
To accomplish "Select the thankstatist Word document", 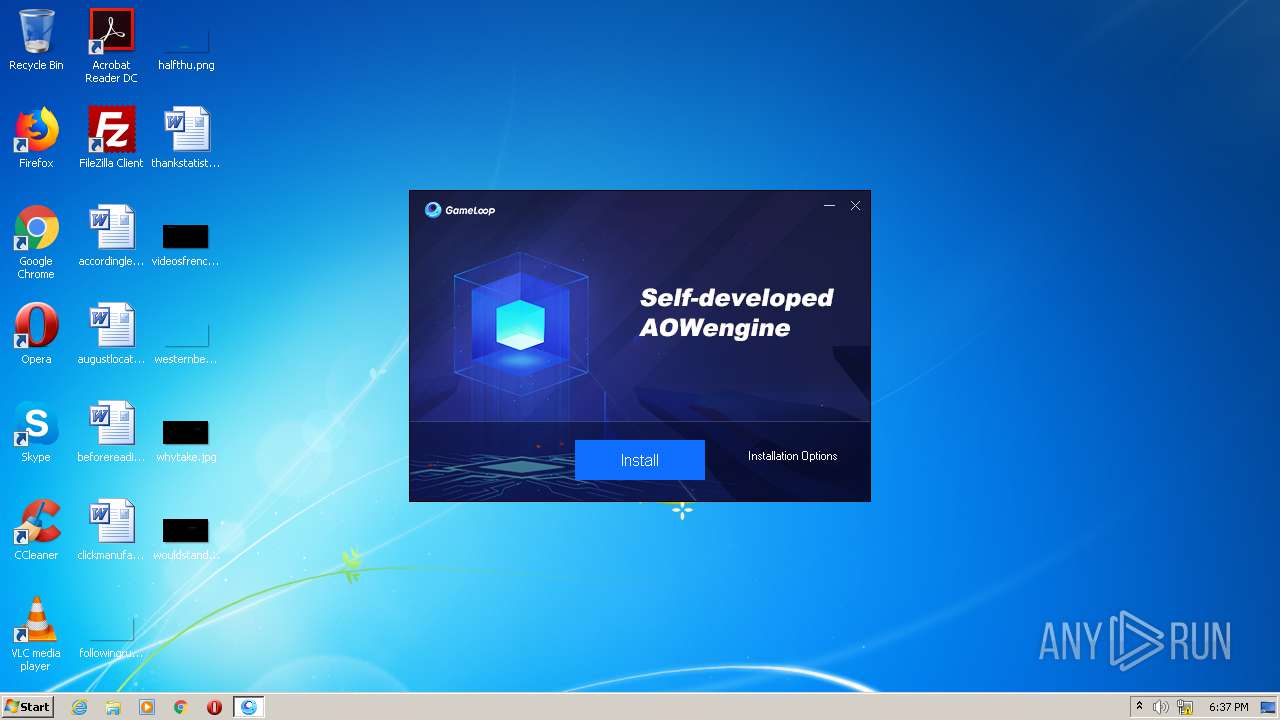I will point(186,138).
